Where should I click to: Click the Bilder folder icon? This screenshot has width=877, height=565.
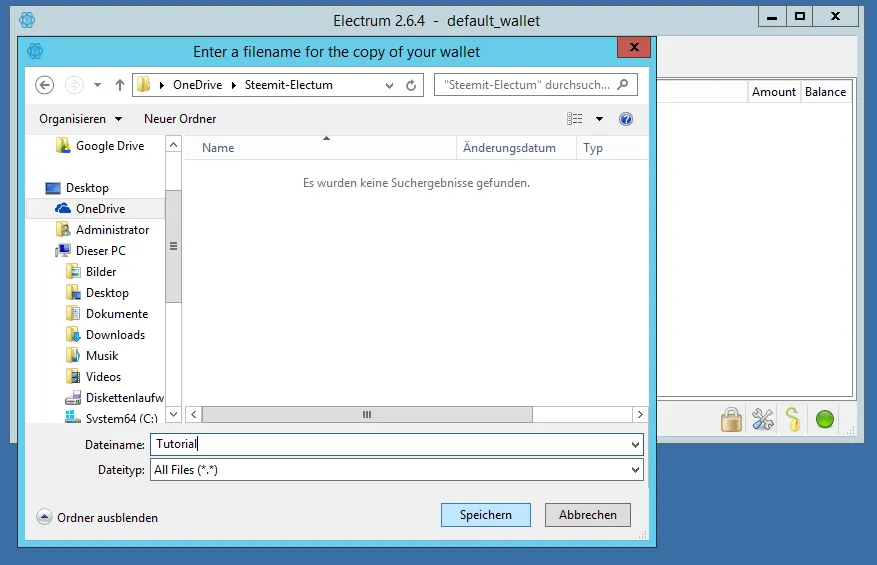(73, 271)
